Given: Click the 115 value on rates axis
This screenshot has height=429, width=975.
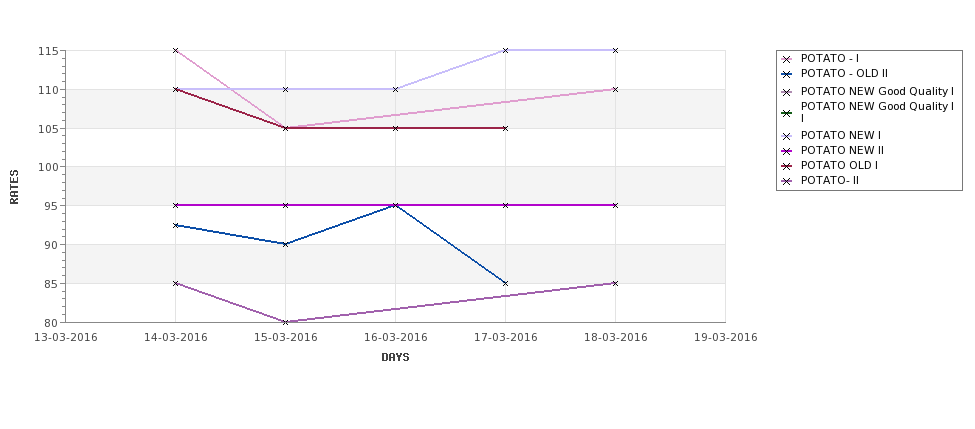Looking at the screenshot, I should tap(50, 51).
